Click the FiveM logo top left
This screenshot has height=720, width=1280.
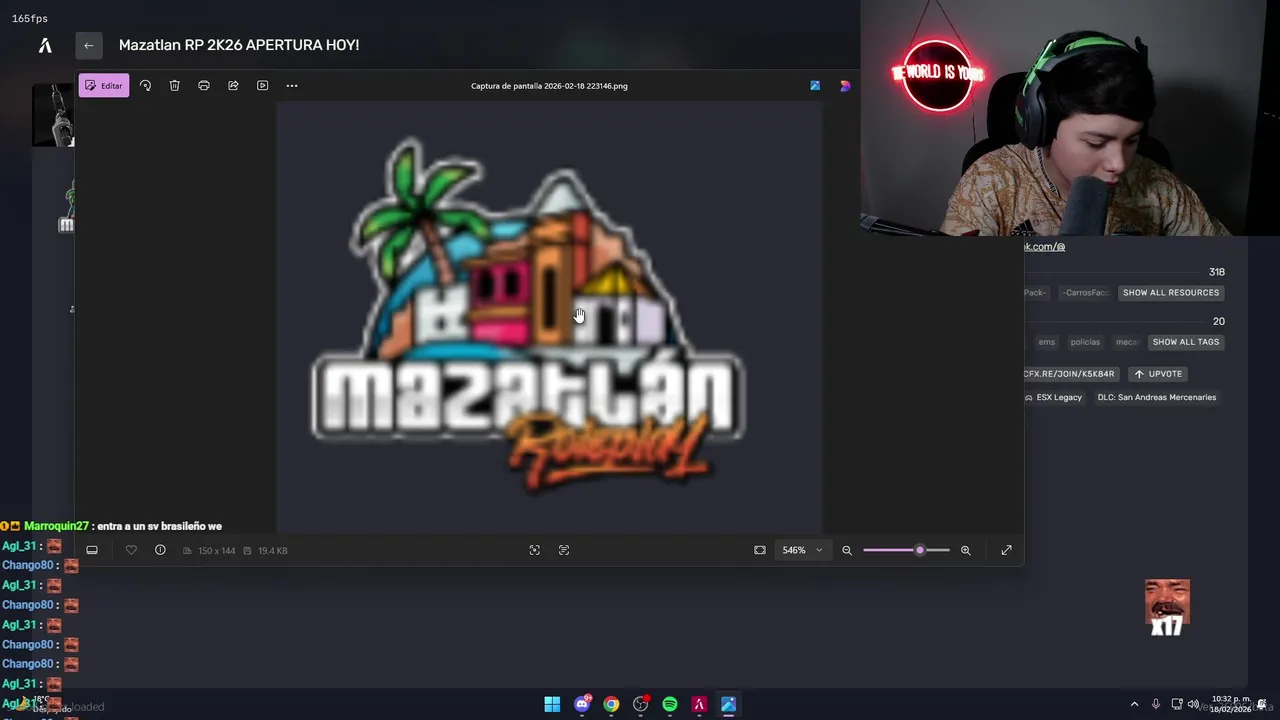point(45,45)
